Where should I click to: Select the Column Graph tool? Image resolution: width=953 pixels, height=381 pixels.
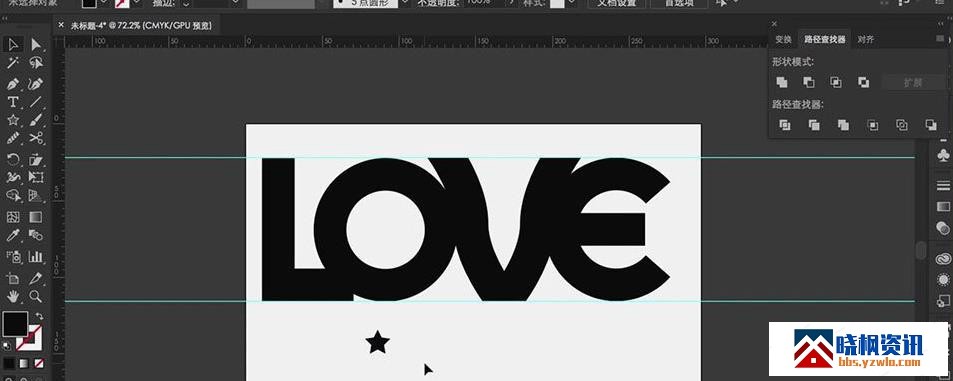pos(36,256)
